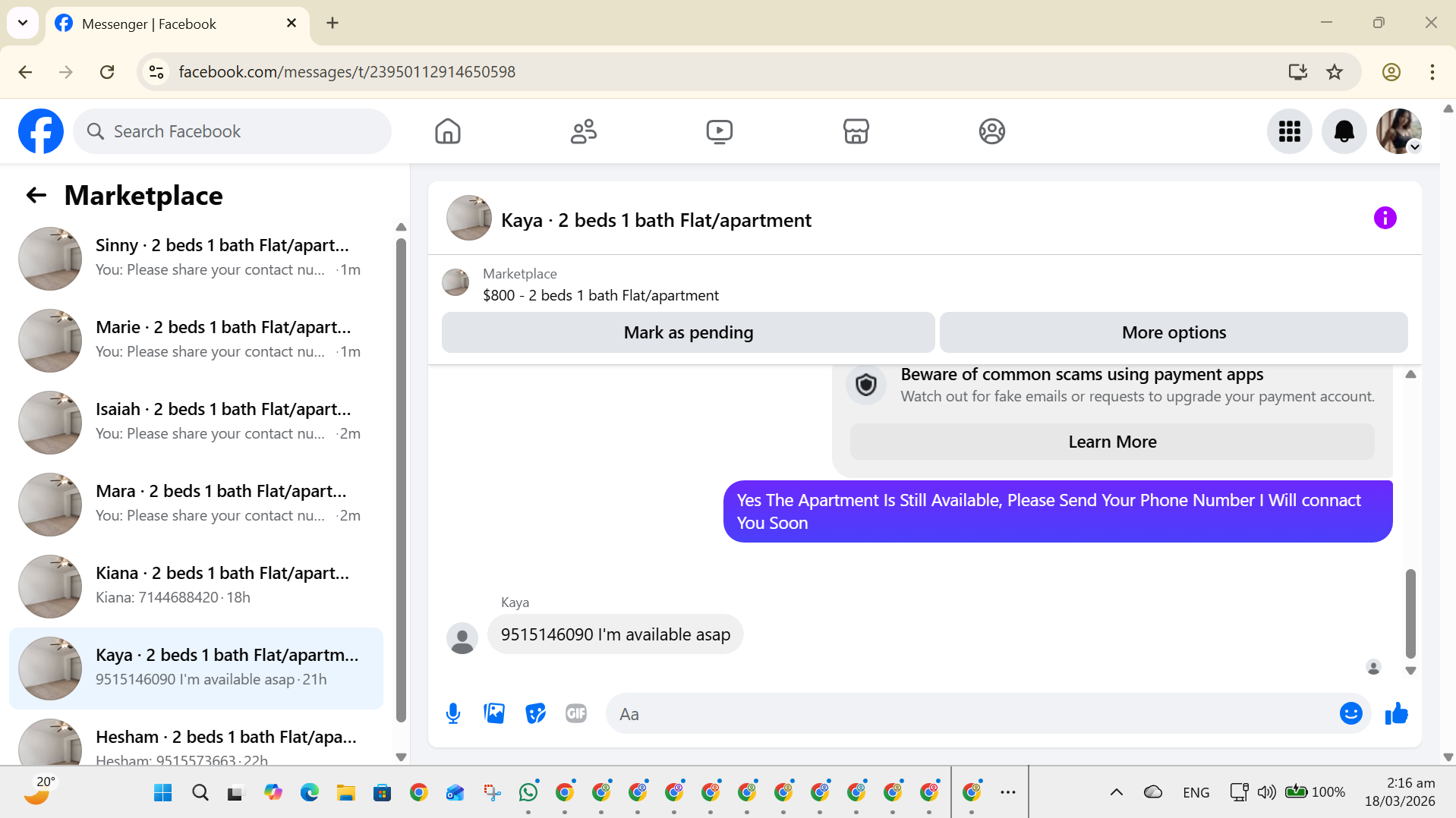Open site information icon in address bar

click(x=156, y=72)
